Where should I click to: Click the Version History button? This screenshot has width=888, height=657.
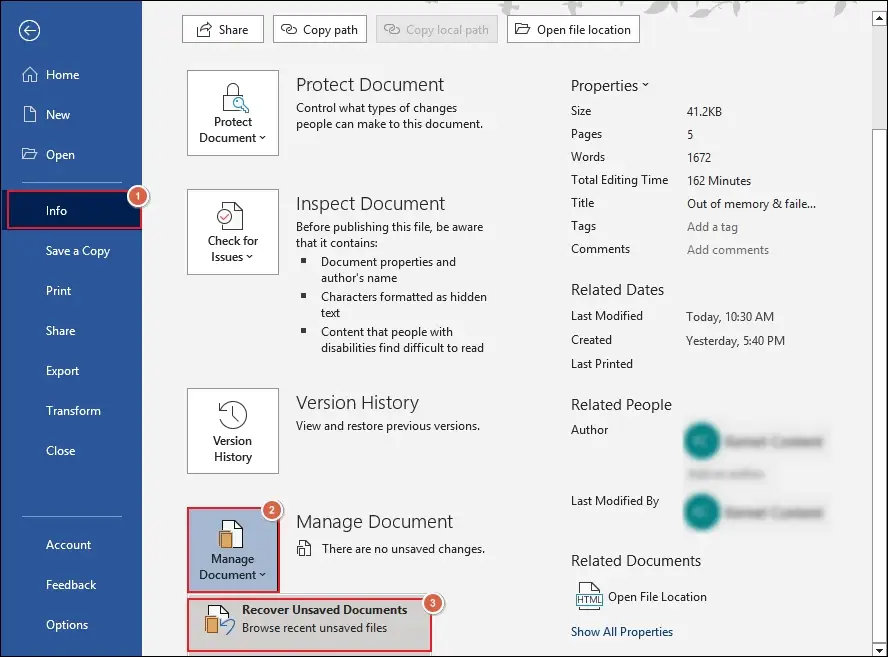[x=233, y=431]
